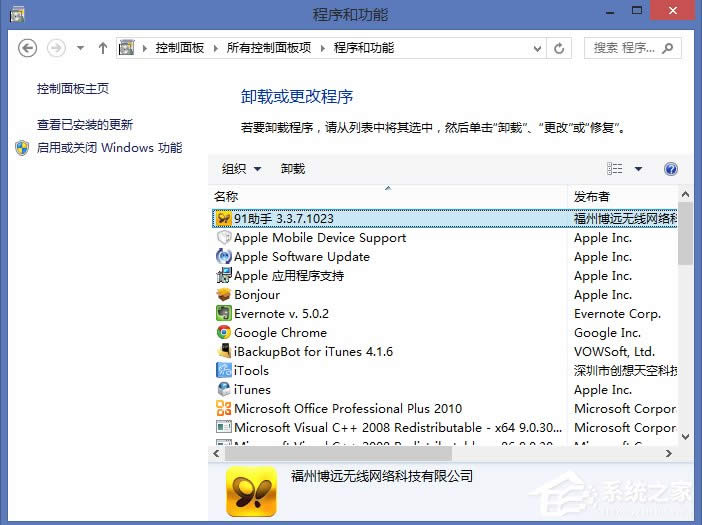Image resolution: width=702 pixels, height=525 pixels.
Task: Select the Apple 应用程序支持 row
Action: pyautogui.click(x=445, y=276)
